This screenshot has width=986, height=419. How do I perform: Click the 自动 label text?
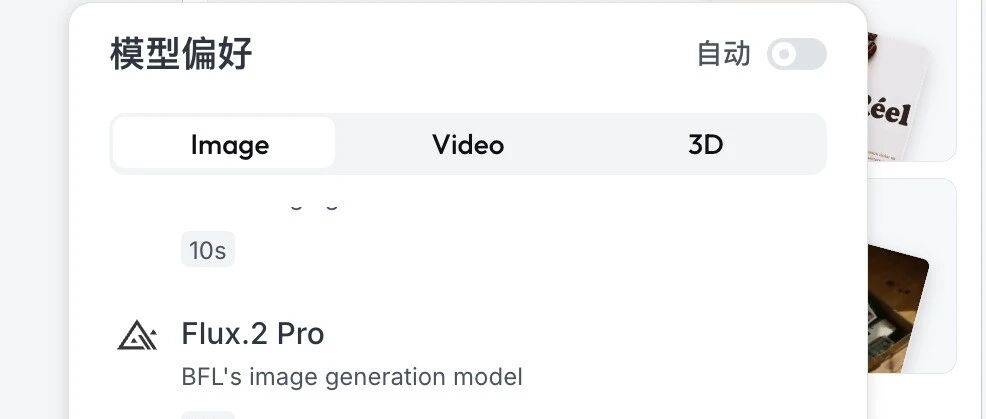[x=724, y=54]
